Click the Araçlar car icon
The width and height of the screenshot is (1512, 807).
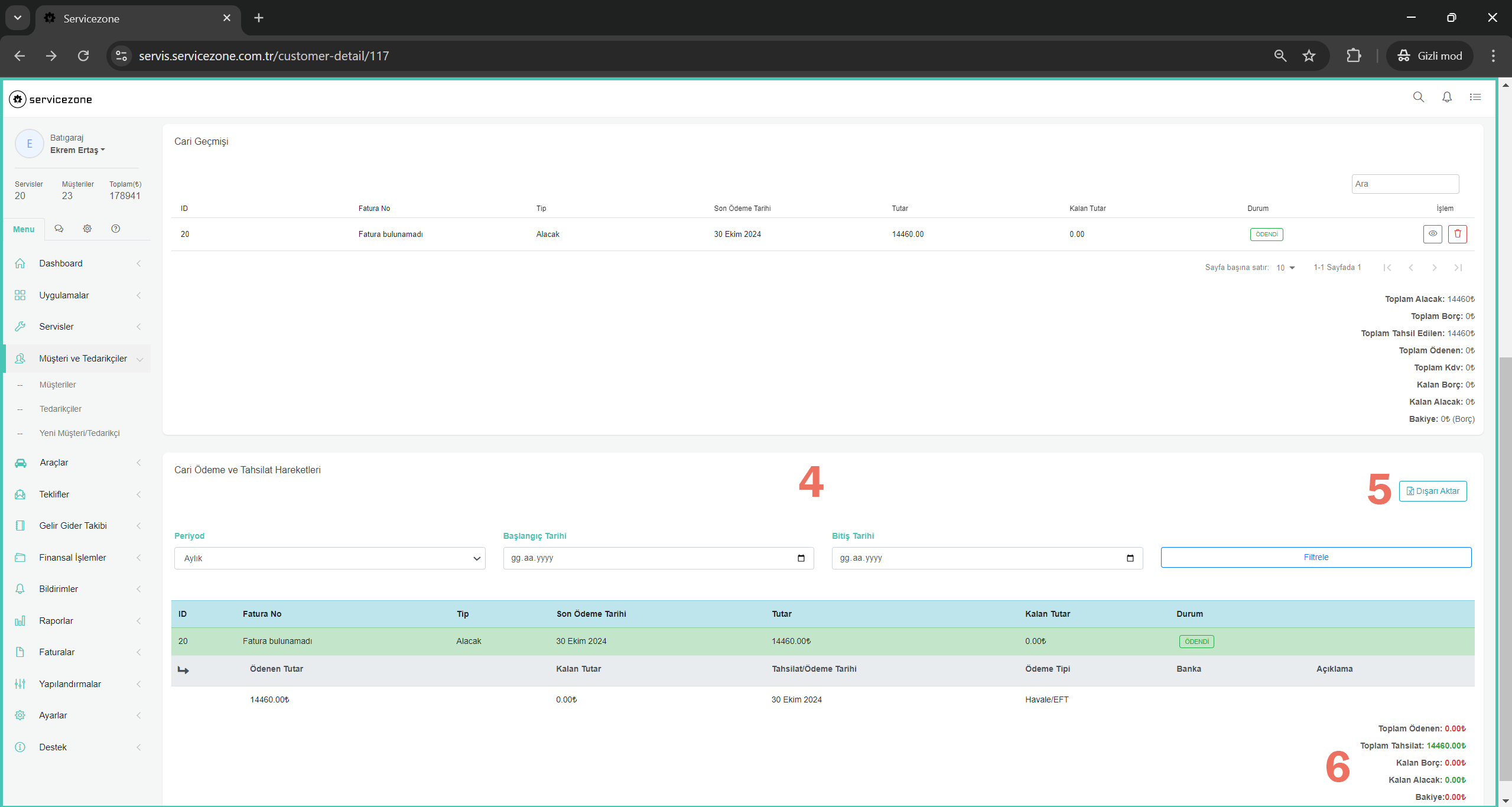coord(20,463)
